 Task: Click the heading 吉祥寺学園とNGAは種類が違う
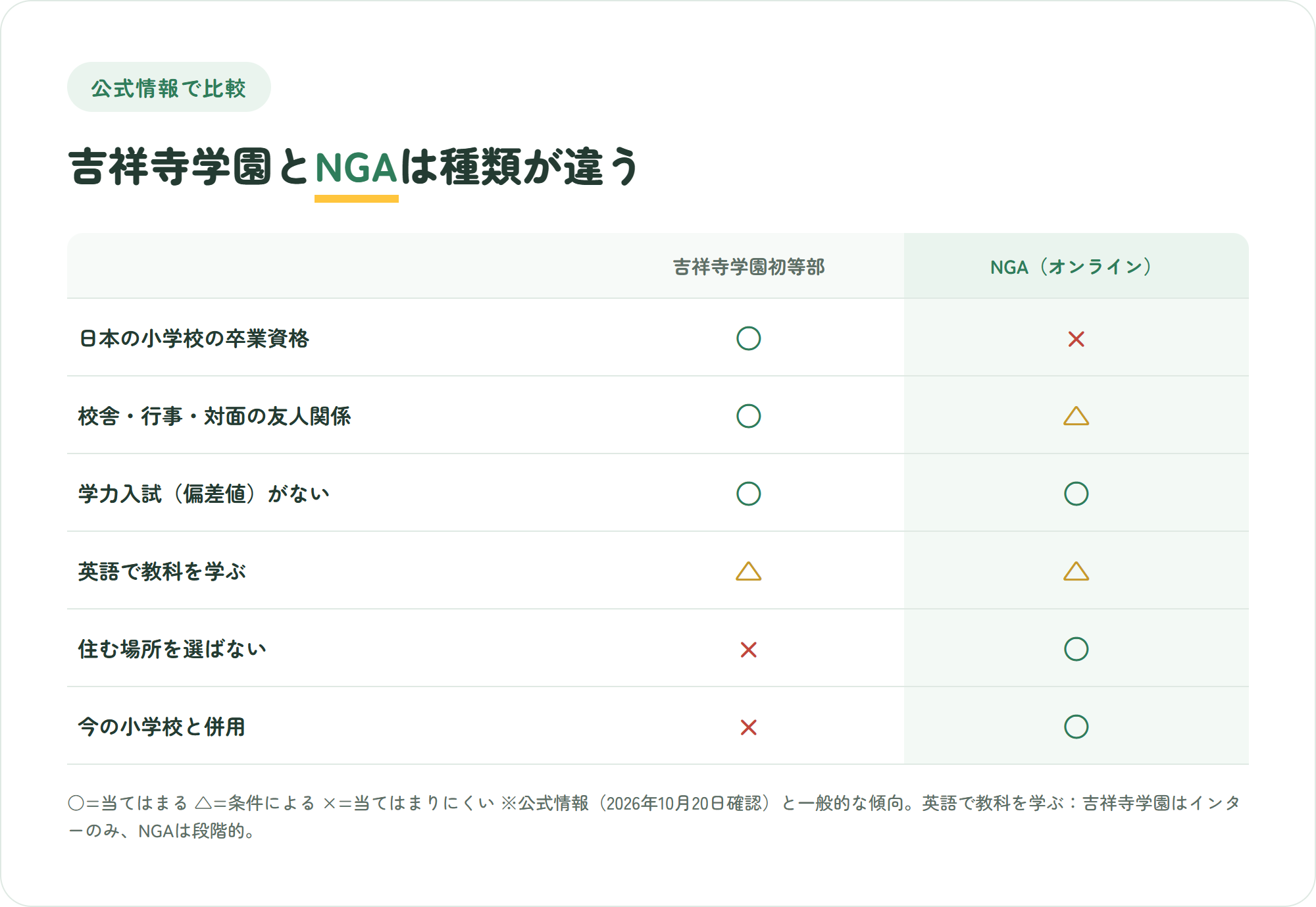(x=354, y=167)
